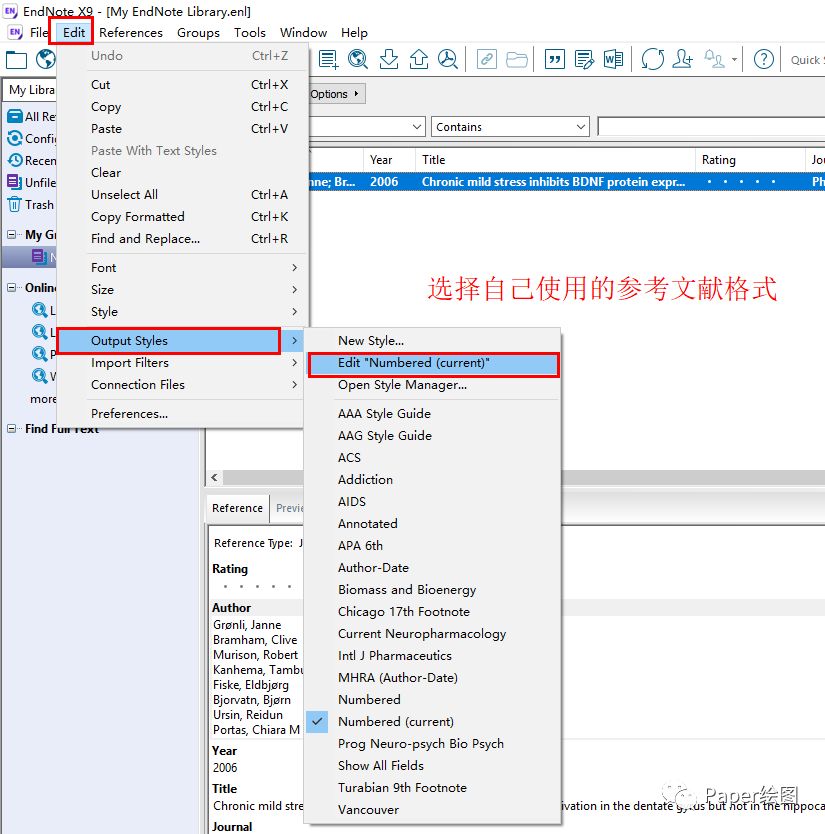Click the Format Bibliography icon
The image size is (825, 834).
pyautogui.click(x=585, y=59)
